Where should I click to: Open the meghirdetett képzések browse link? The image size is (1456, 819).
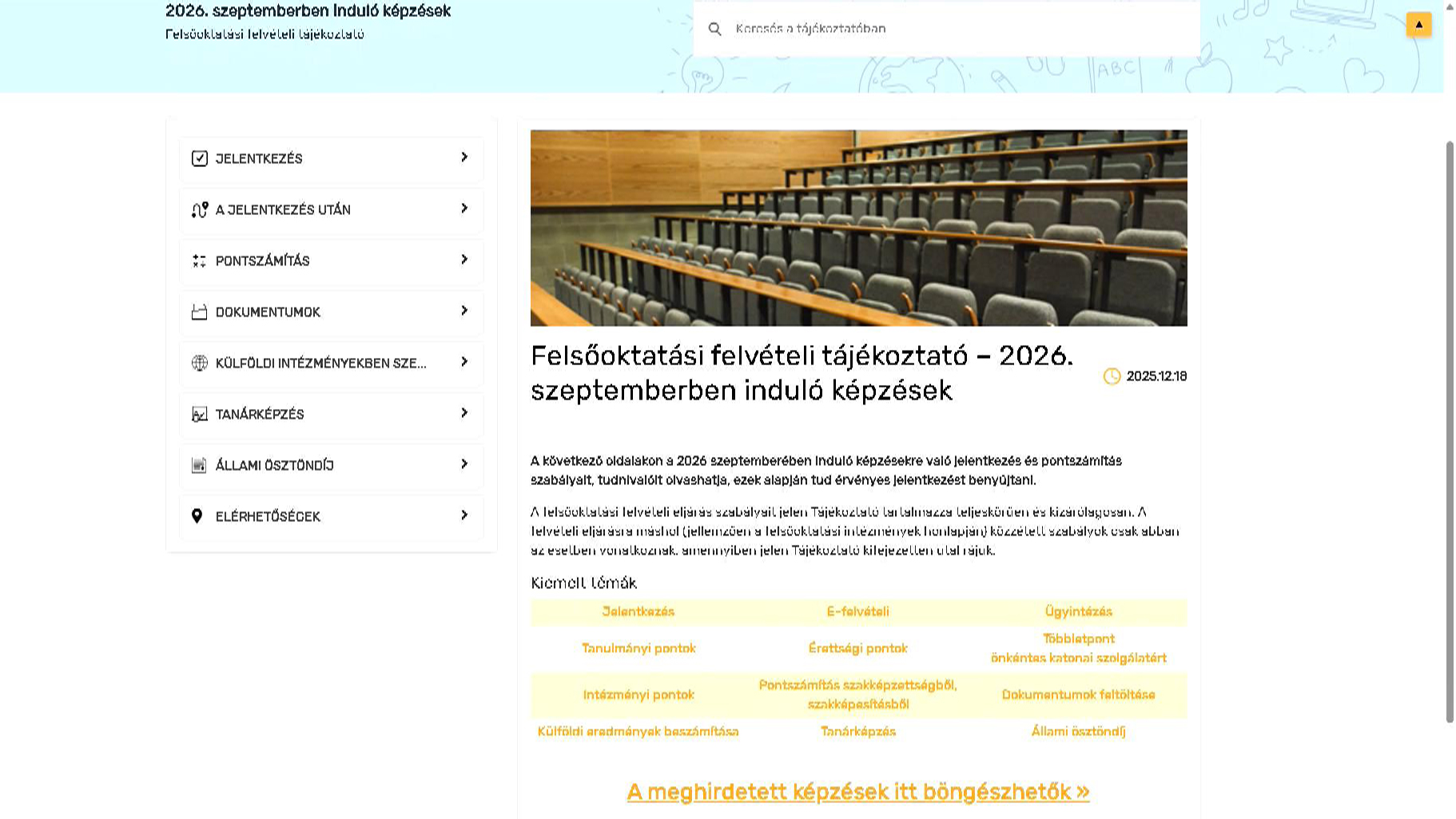coord(857,792)
